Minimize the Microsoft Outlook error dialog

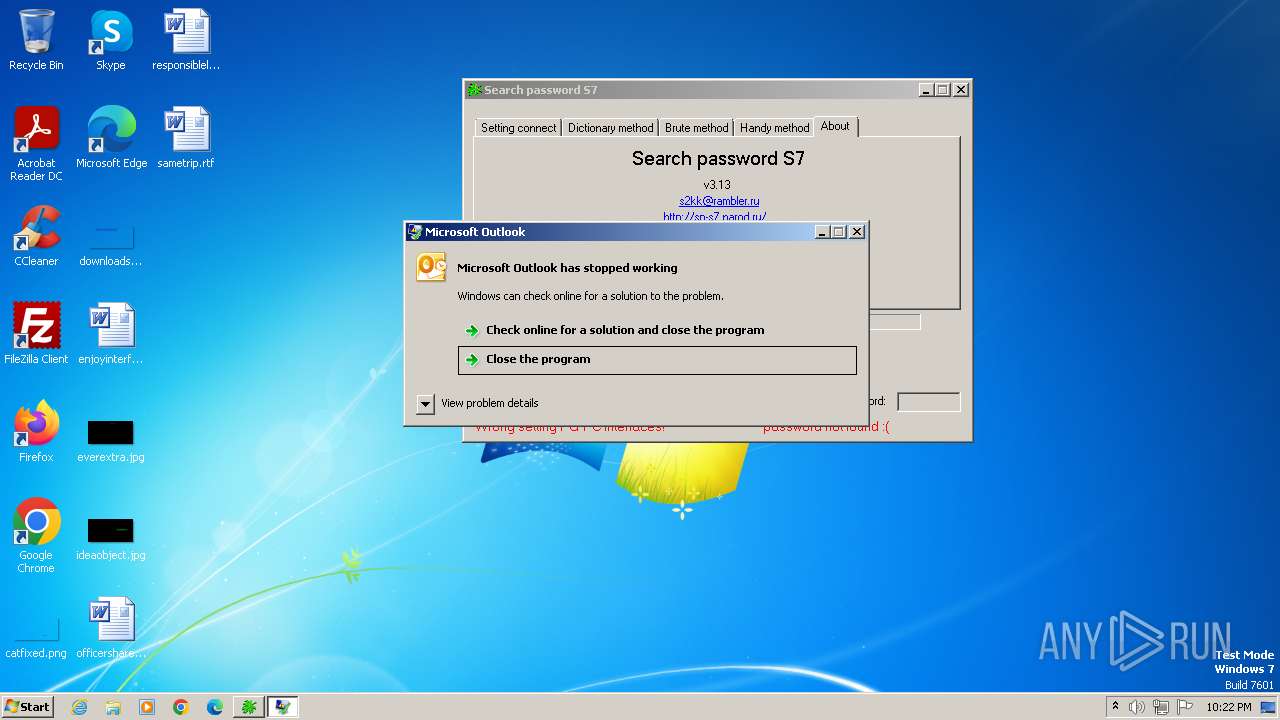tap(822, 232)
